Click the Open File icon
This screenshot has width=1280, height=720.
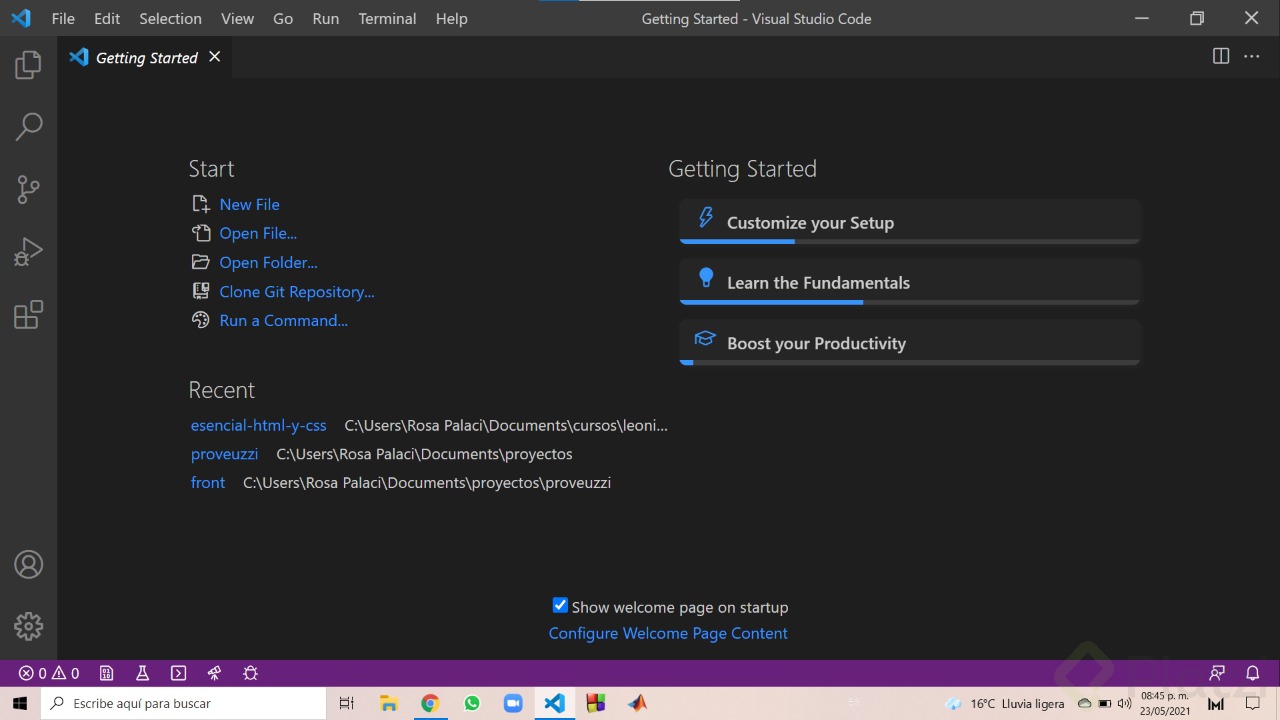(x=201, y=233)
